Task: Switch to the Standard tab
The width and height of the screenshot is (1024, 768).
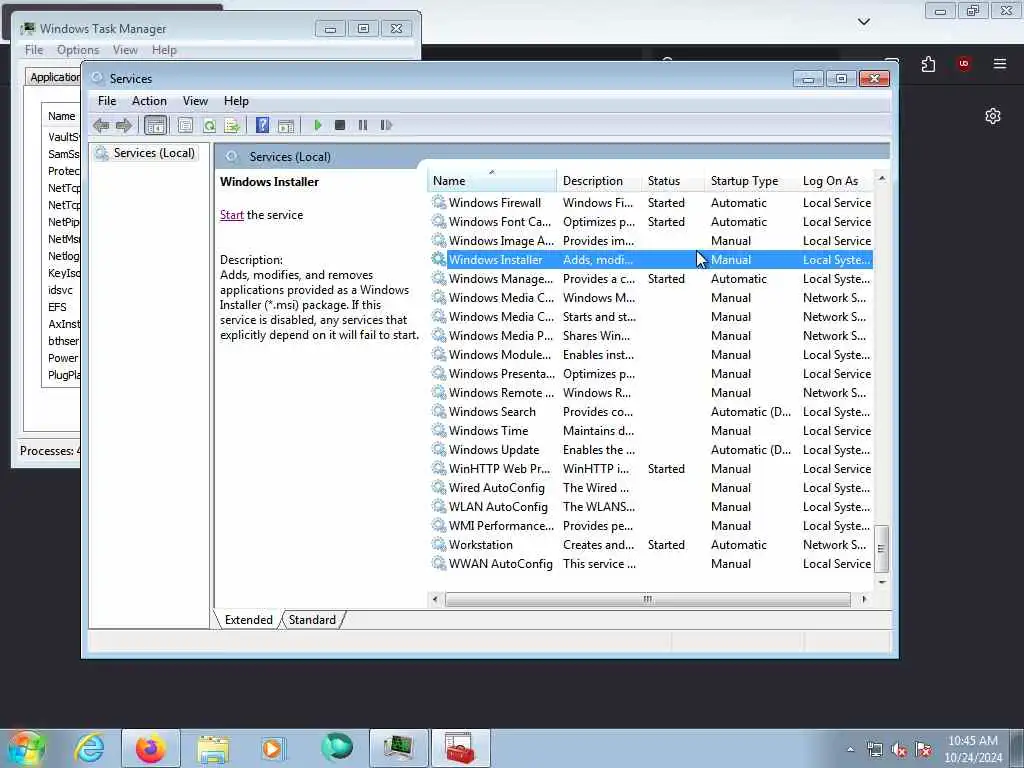Action: point(312,620)
